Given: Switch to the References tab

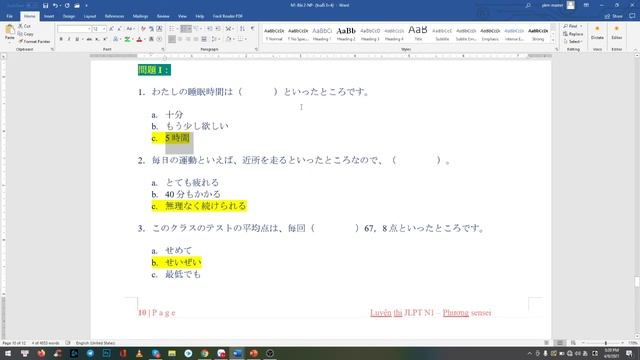Looking at the screenshot, I should (x=114, y=16).
